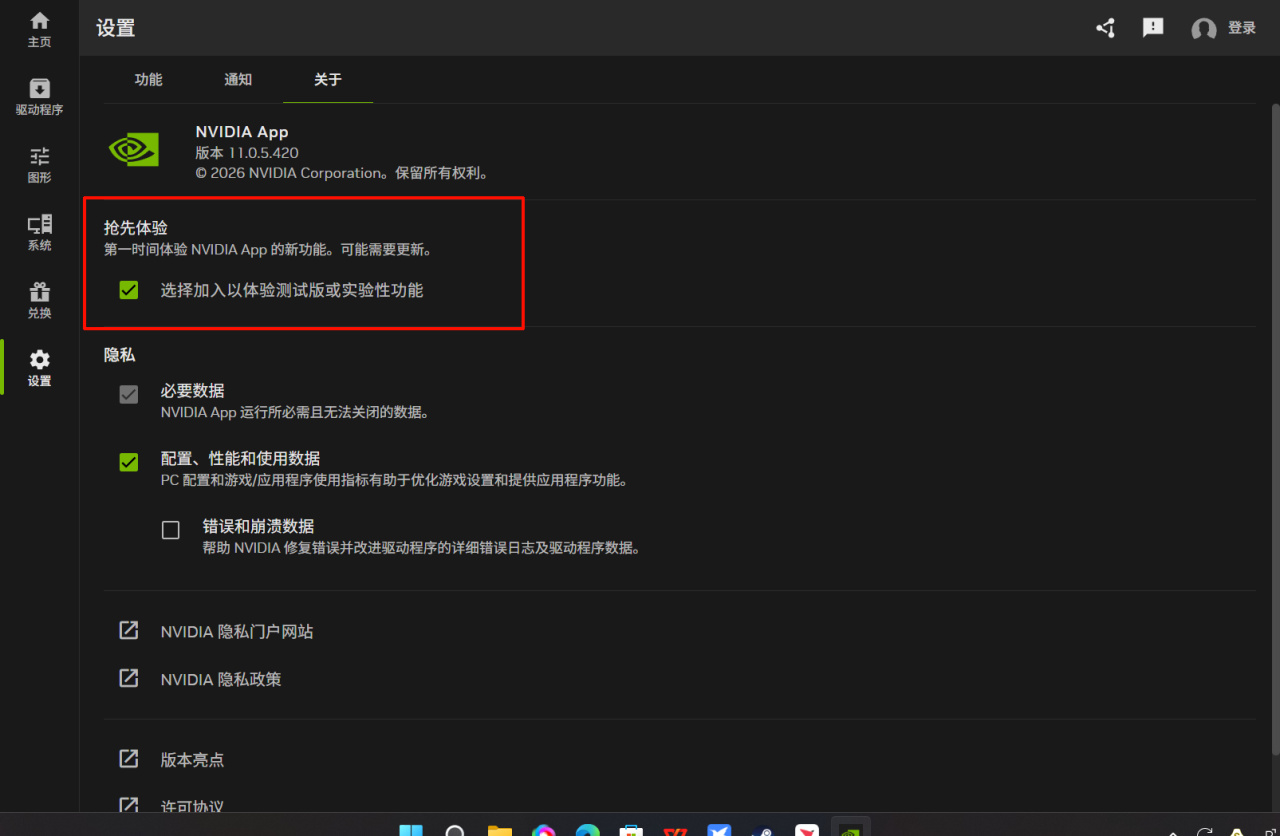Click the NVIDIA App 运行所必需且无法关闭的数据 description
Screen dimensions: 1280x836
tap(295, 412)
